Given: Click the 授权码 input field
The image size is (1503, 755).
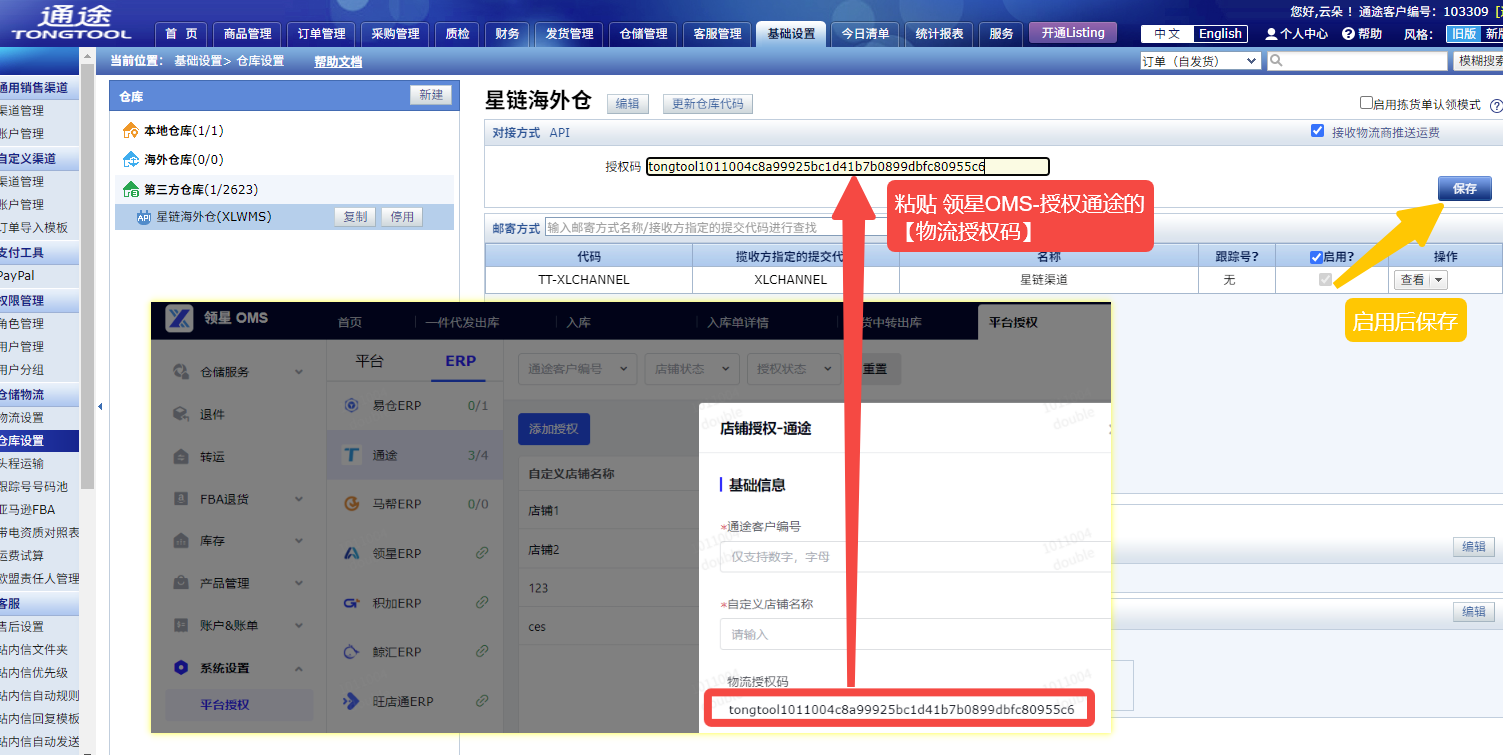Looking at the screenshot, I should [x=848, y=167].
